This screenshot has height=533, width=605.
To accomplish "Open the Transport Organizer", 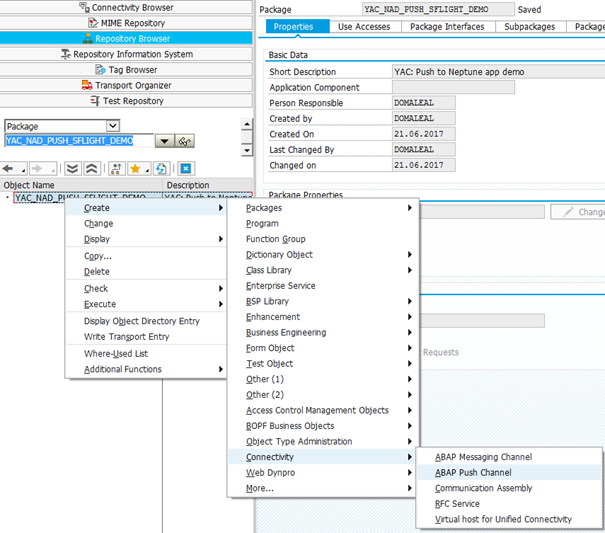I will (x=126, y=85).
